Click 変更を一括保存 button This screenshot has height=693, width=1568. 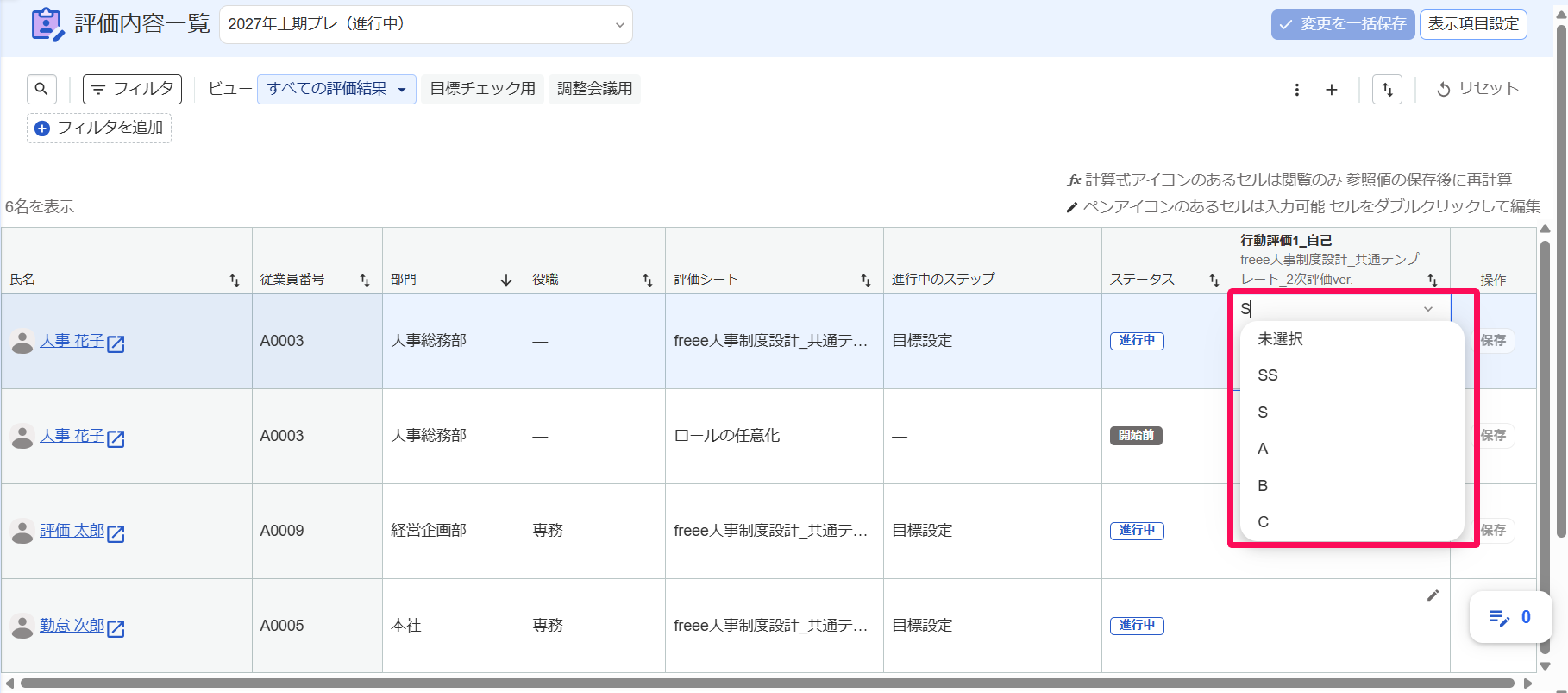tap(1343, 24)
